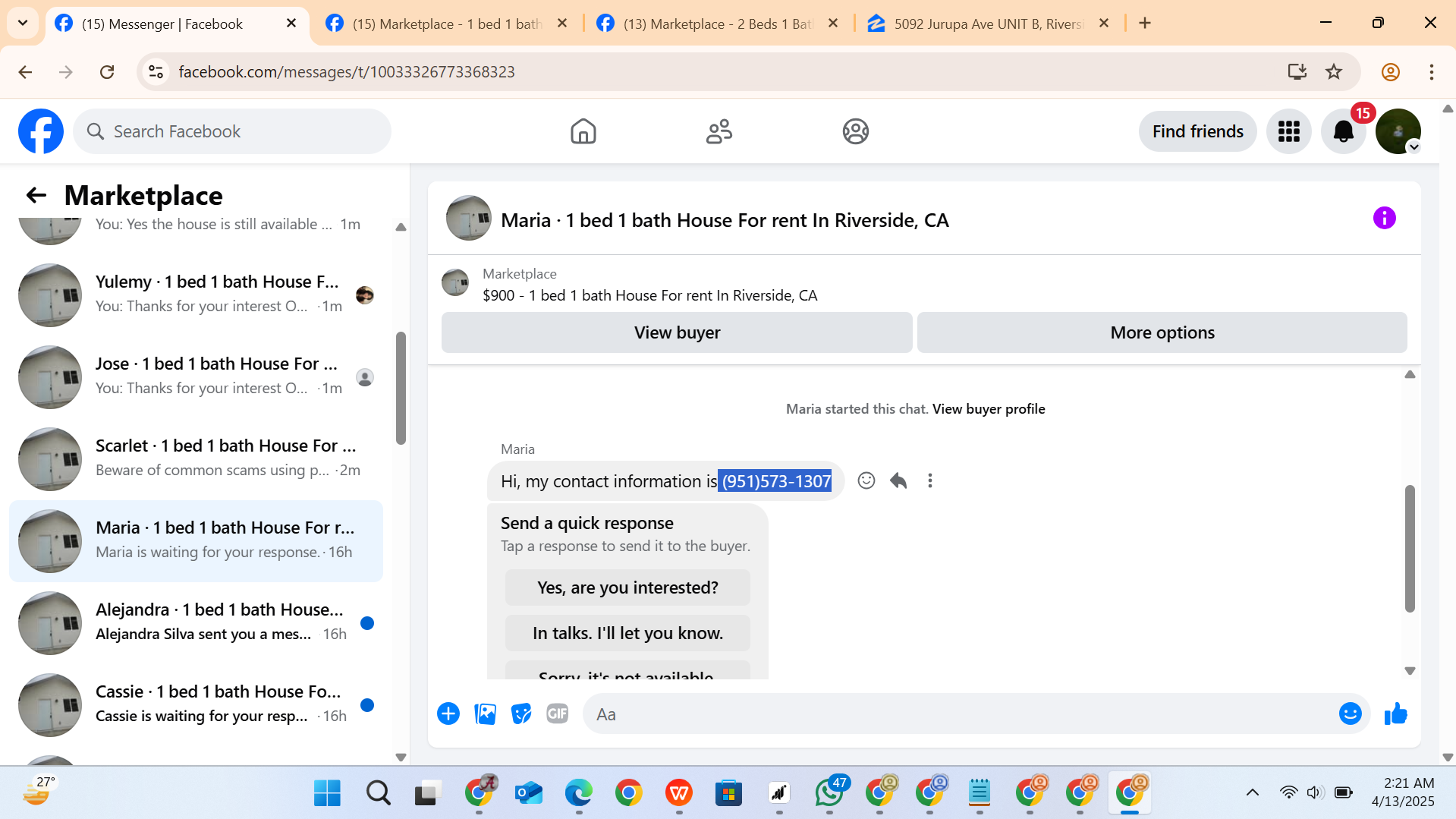Click the More options button
Viewport: 1456px width, 819px height.
point(1162,332)
